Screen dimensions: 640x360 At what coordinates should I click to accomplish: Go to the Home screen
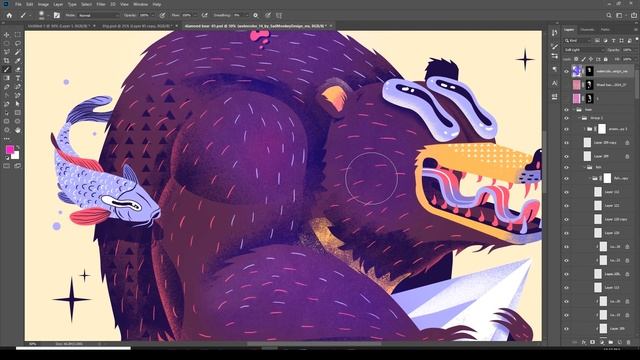9,16
